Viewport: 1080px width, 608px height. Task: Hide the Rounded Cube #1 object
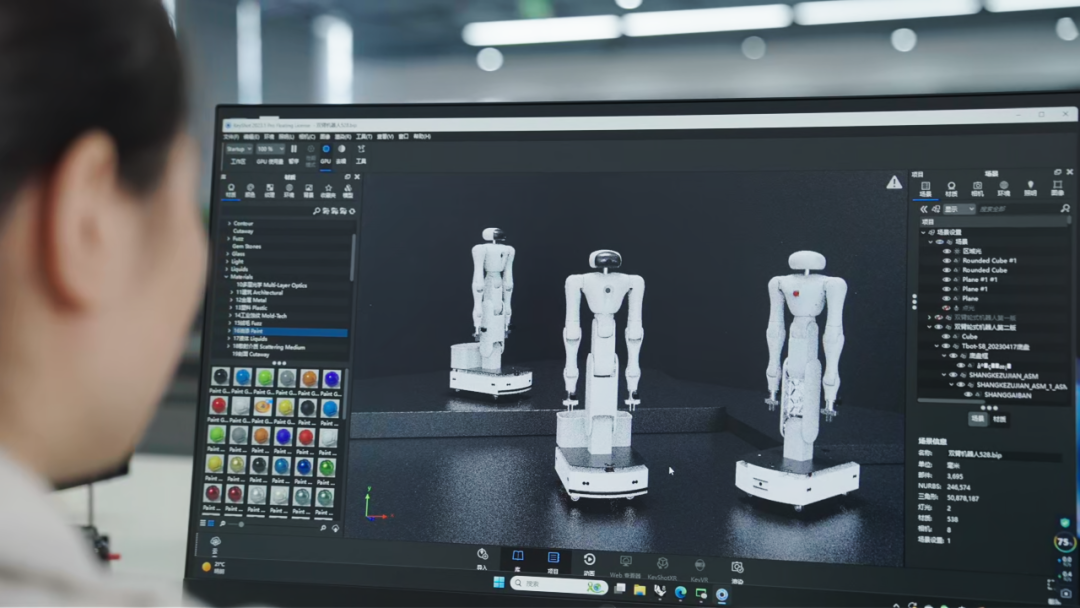(x=946, y=260)
